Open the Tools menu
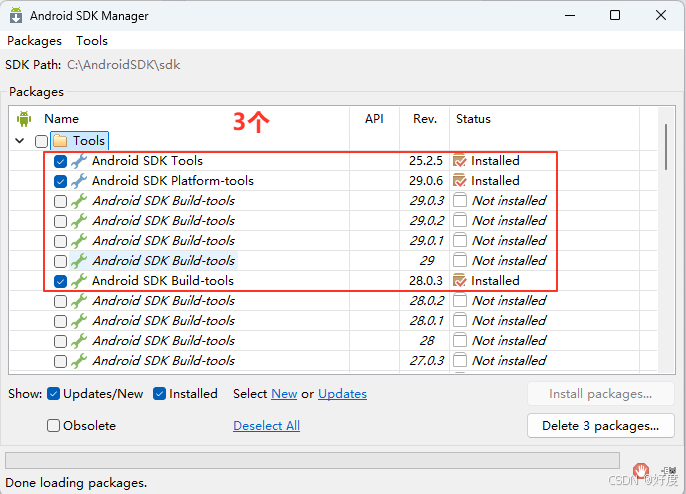Viewport: 686px width, 494px height. (x=92, y=41)
